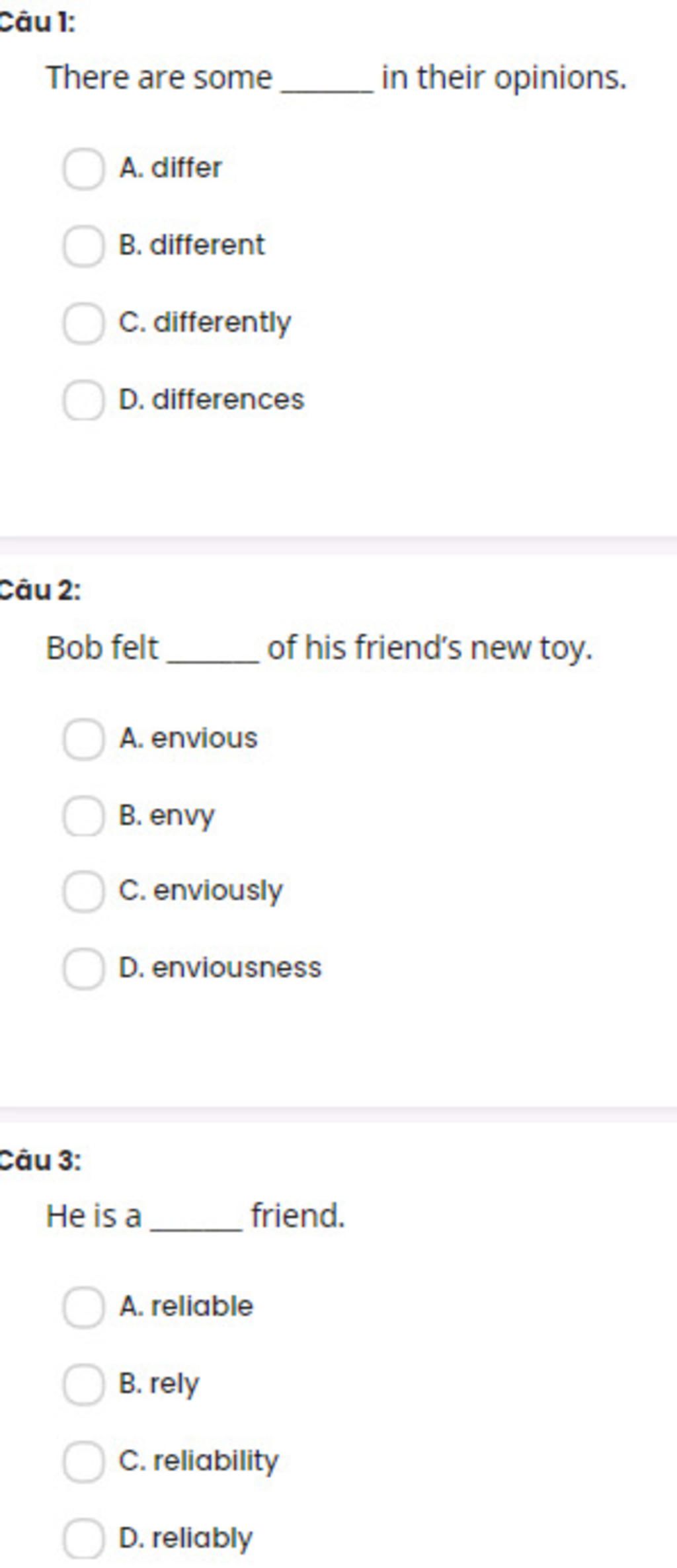This screenshot has height=1568, width=677.
Task: Click the 'A. reliable' answer label
Action: (186, 1305)
